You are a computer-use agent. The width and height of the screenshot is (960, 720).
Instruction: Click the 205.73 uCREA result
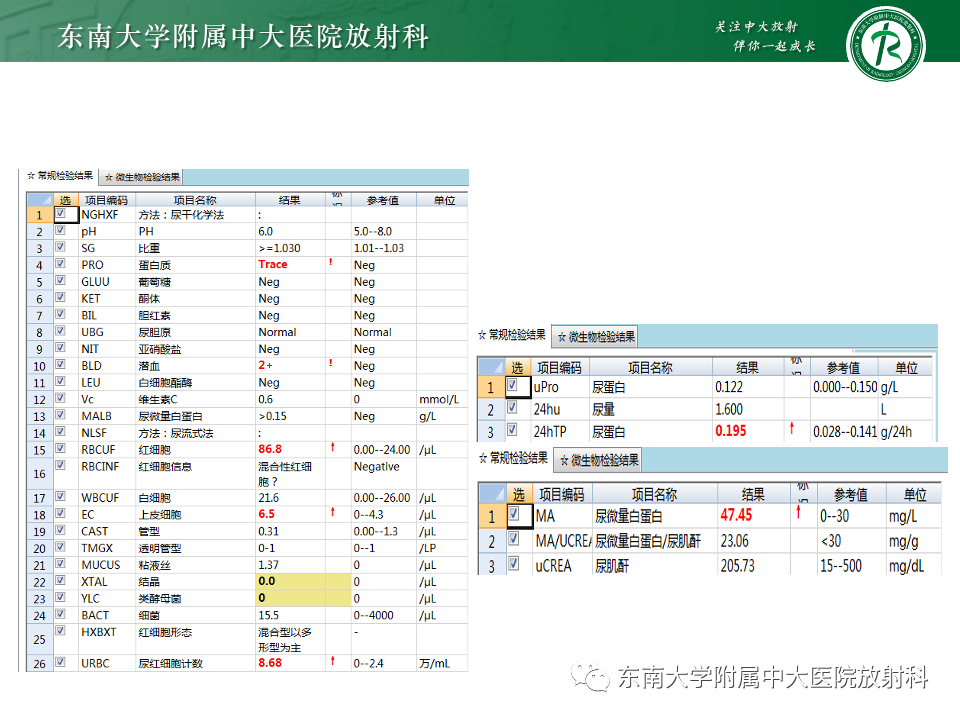click(x=737, y=566)
